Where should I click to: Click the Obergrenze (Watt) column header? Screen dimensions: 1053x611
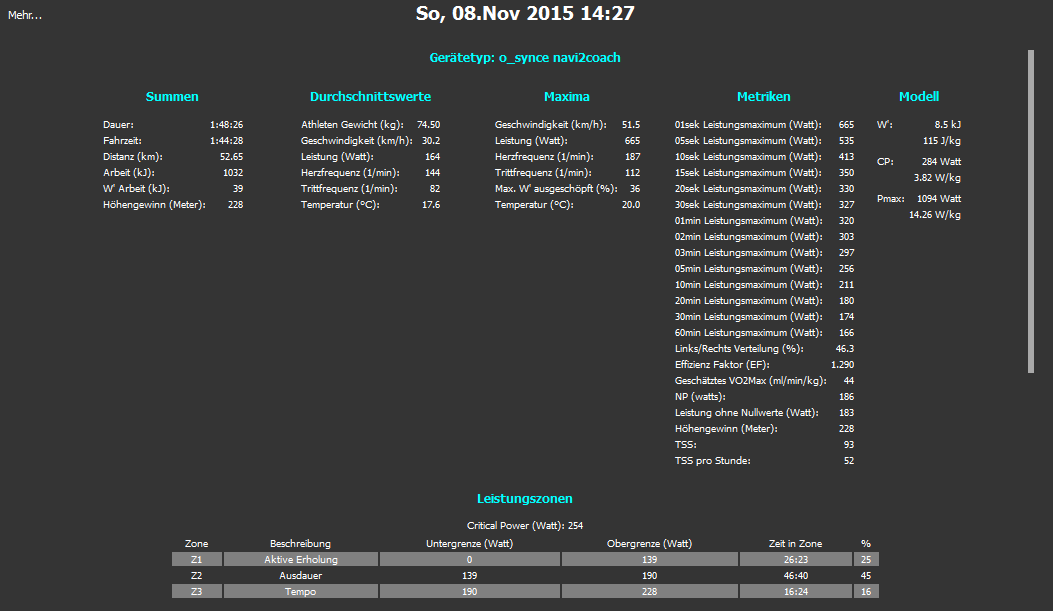pos(649,544)
